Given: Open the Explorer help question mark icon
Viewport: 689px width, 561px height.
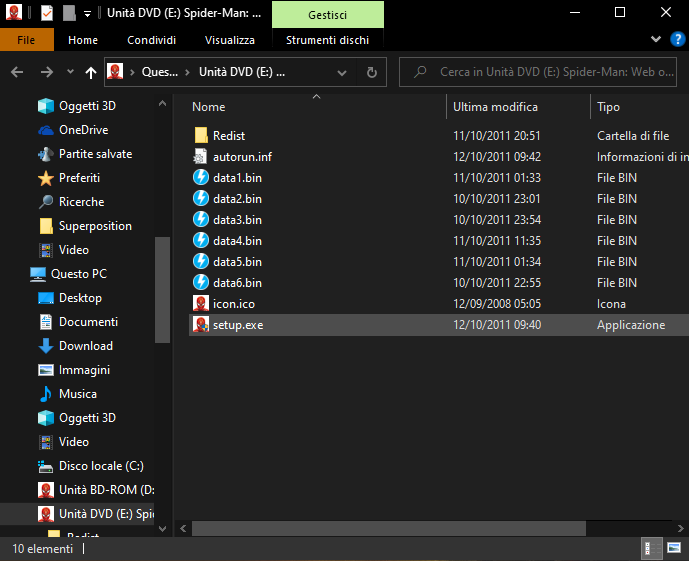Looking at the screenshot, I should [675, 40].
